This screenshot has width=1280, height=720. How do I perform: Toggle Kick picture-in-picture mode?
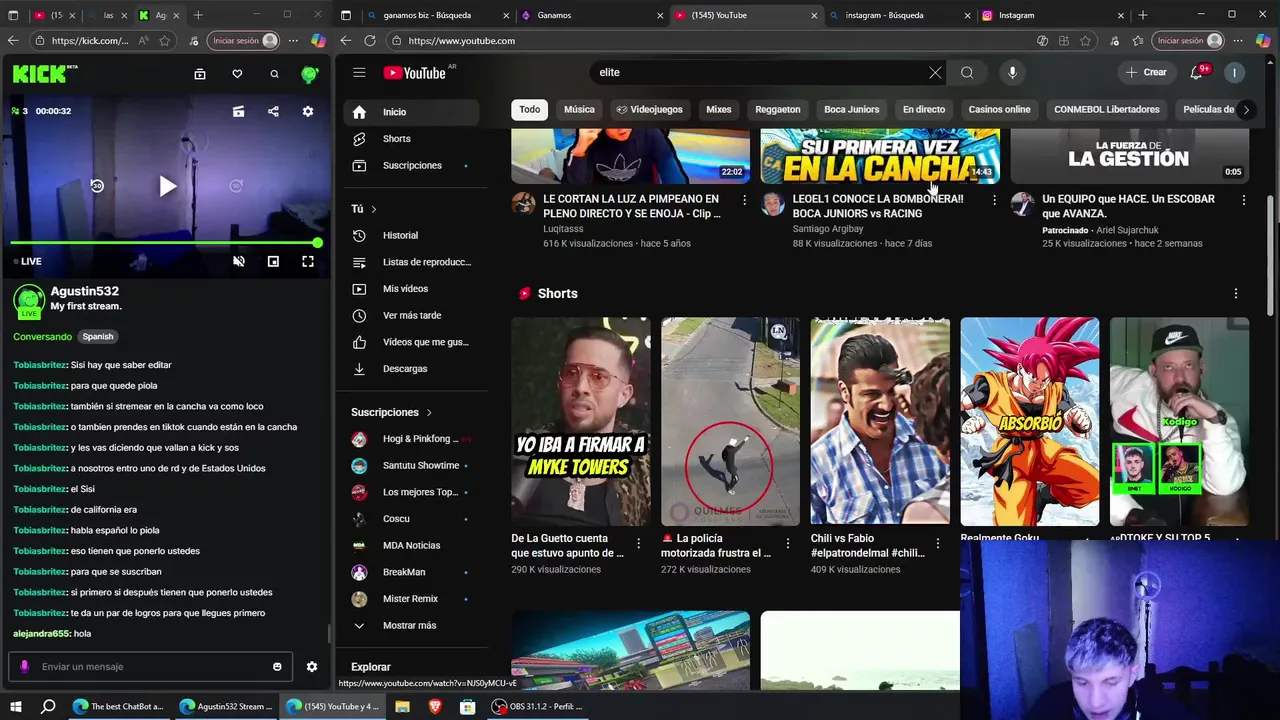pos(273,262)
